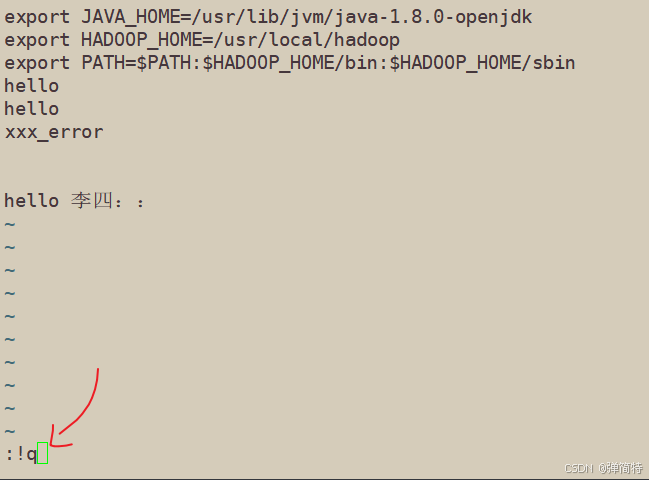Screen dimensions: 649x480
Task: Click $HADOOP_HOME/bin in PATH line
Action: pyautogui.click(x=289, y=63)
